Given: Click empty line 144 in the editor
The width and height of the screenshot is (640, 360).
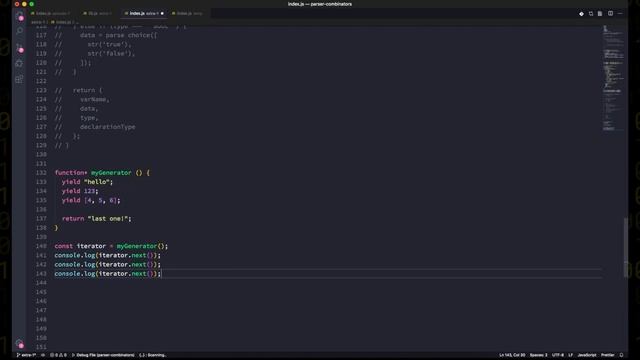Looking at the screenshot, I should (327, 283).
